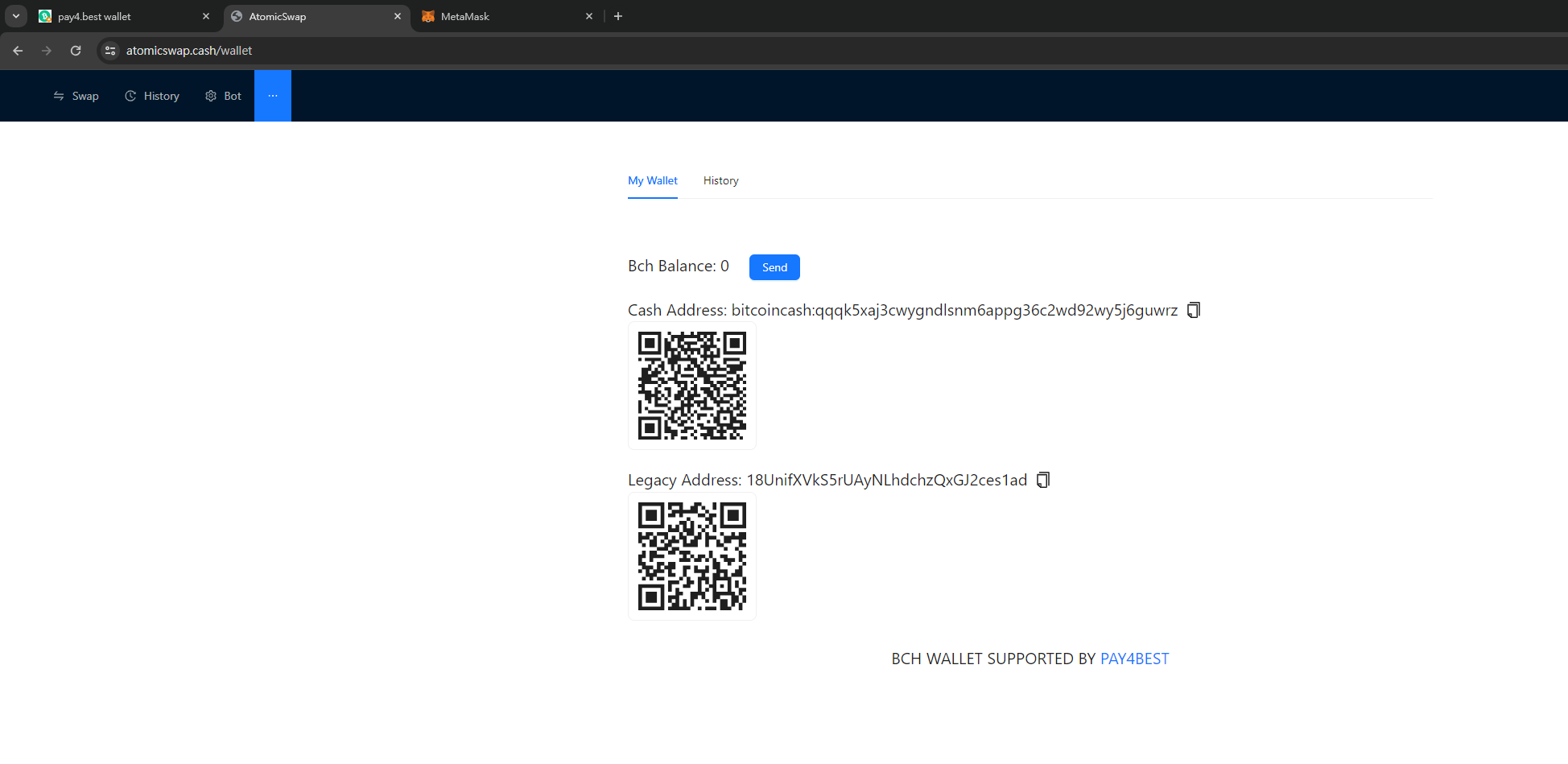This screenshot has height=764, width=1568.
Task: View site information icon in address bar
Action: 110,51
